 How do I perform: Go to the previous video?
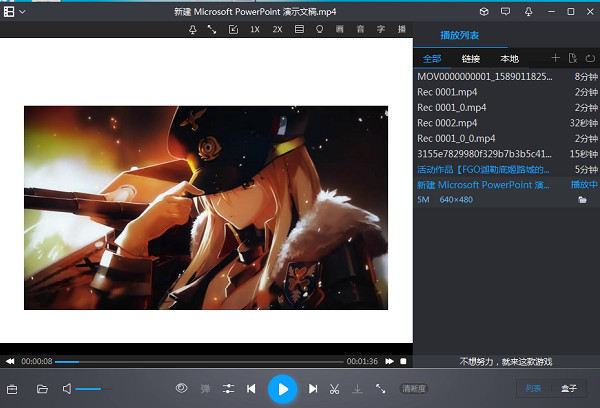coord(251,389)
